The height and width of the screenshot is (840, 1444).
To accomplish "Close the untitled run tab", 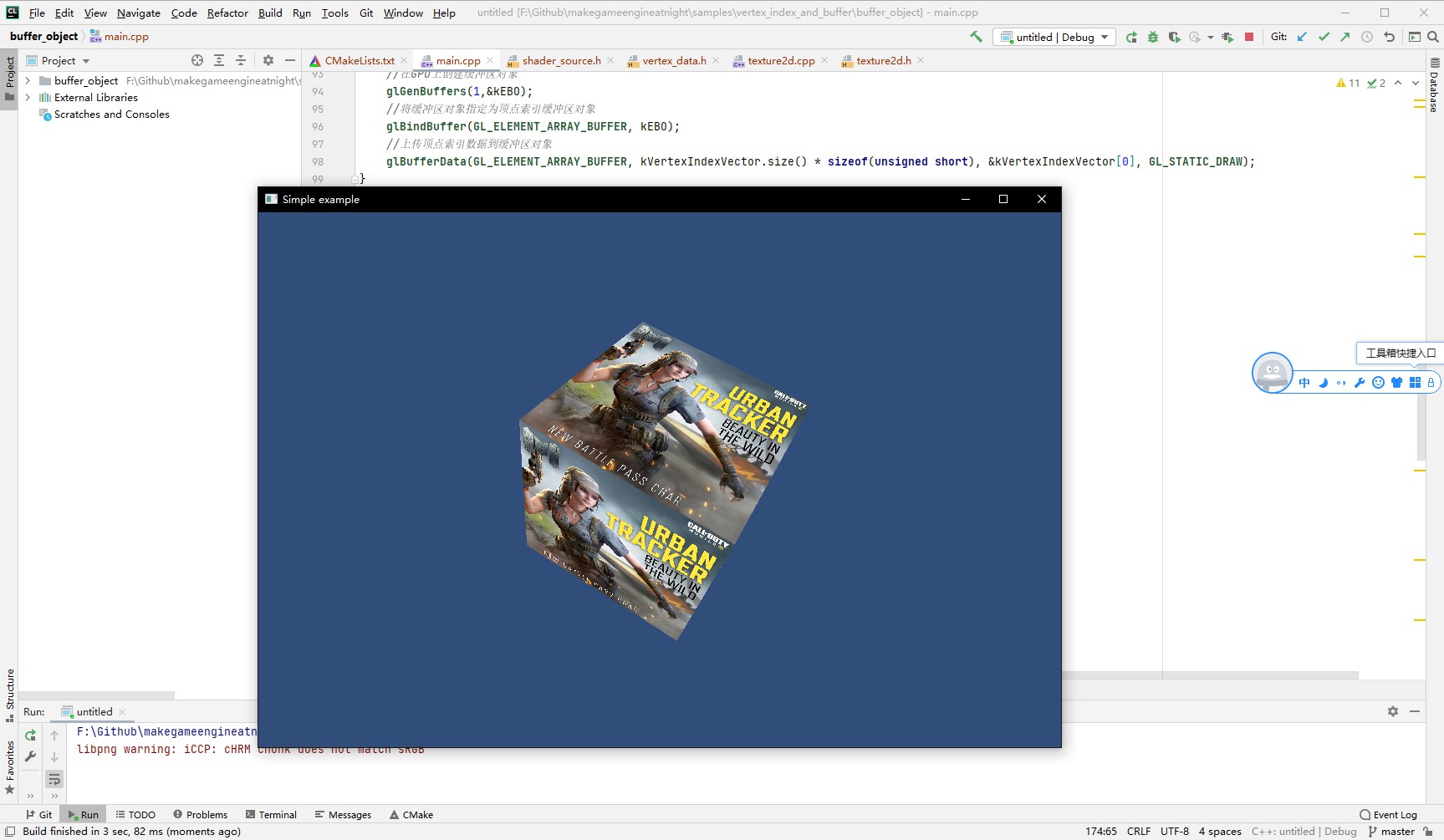I will [122, 712].
